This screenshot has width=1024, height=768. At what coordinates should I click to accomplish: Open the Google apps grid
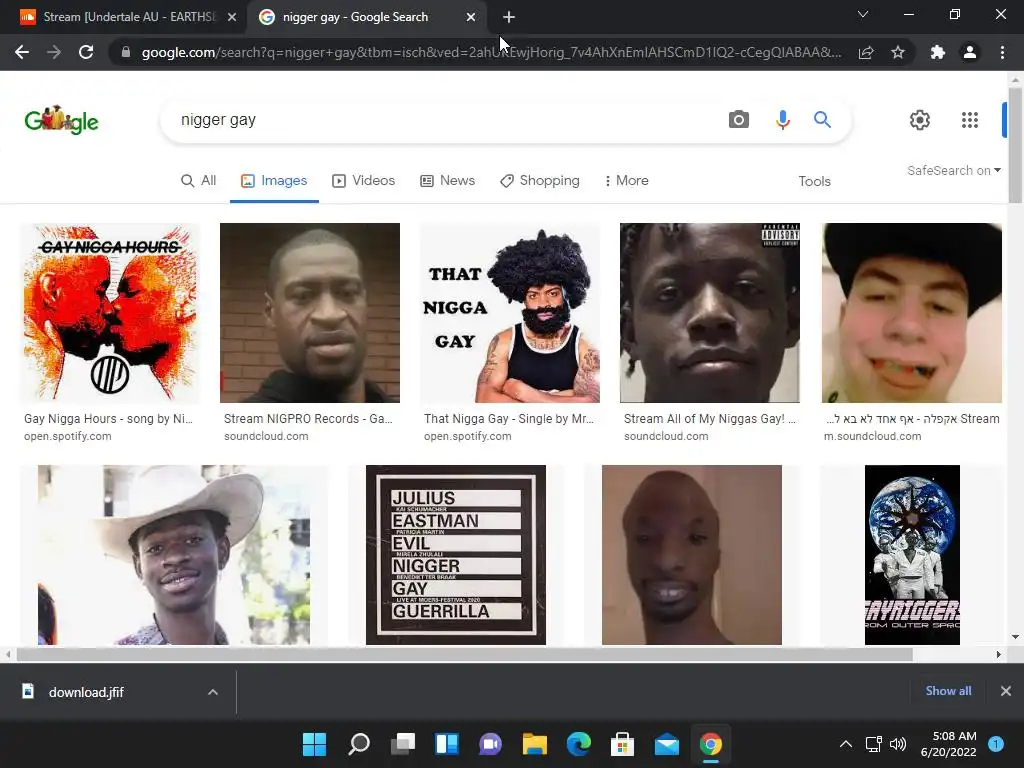point(970,120)
